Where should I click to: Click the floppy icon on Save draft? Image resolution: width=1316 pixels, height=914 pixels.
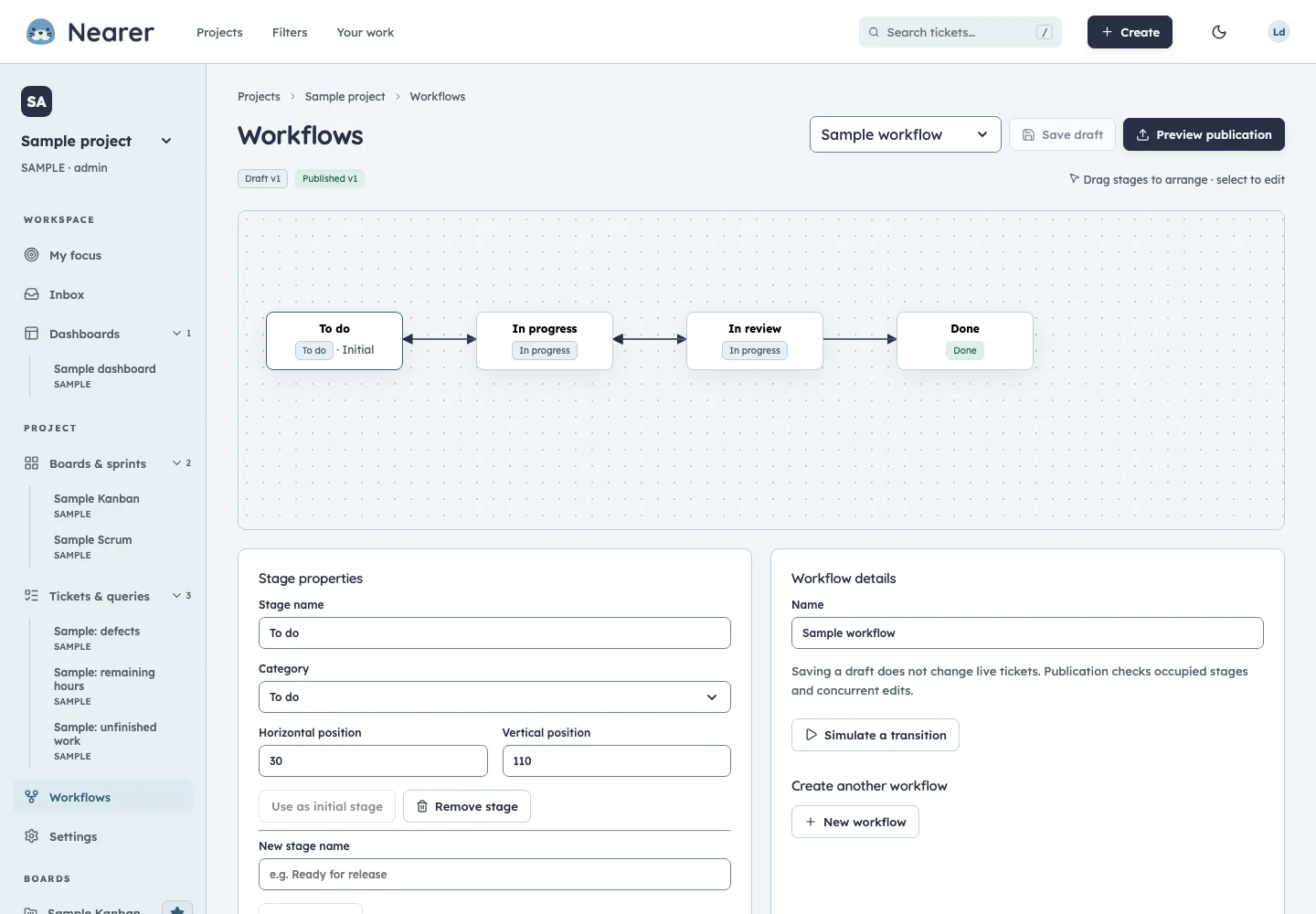tap(1028, 134)
